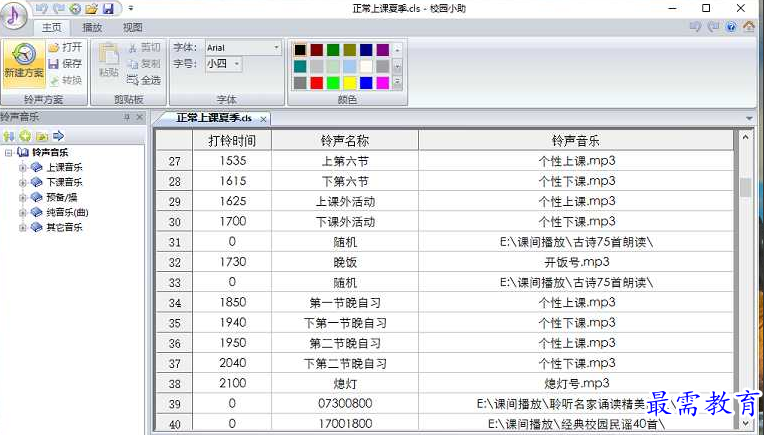Screen dimensions: 768x435
Task: Select the olive color swatch
Action: 350,49
